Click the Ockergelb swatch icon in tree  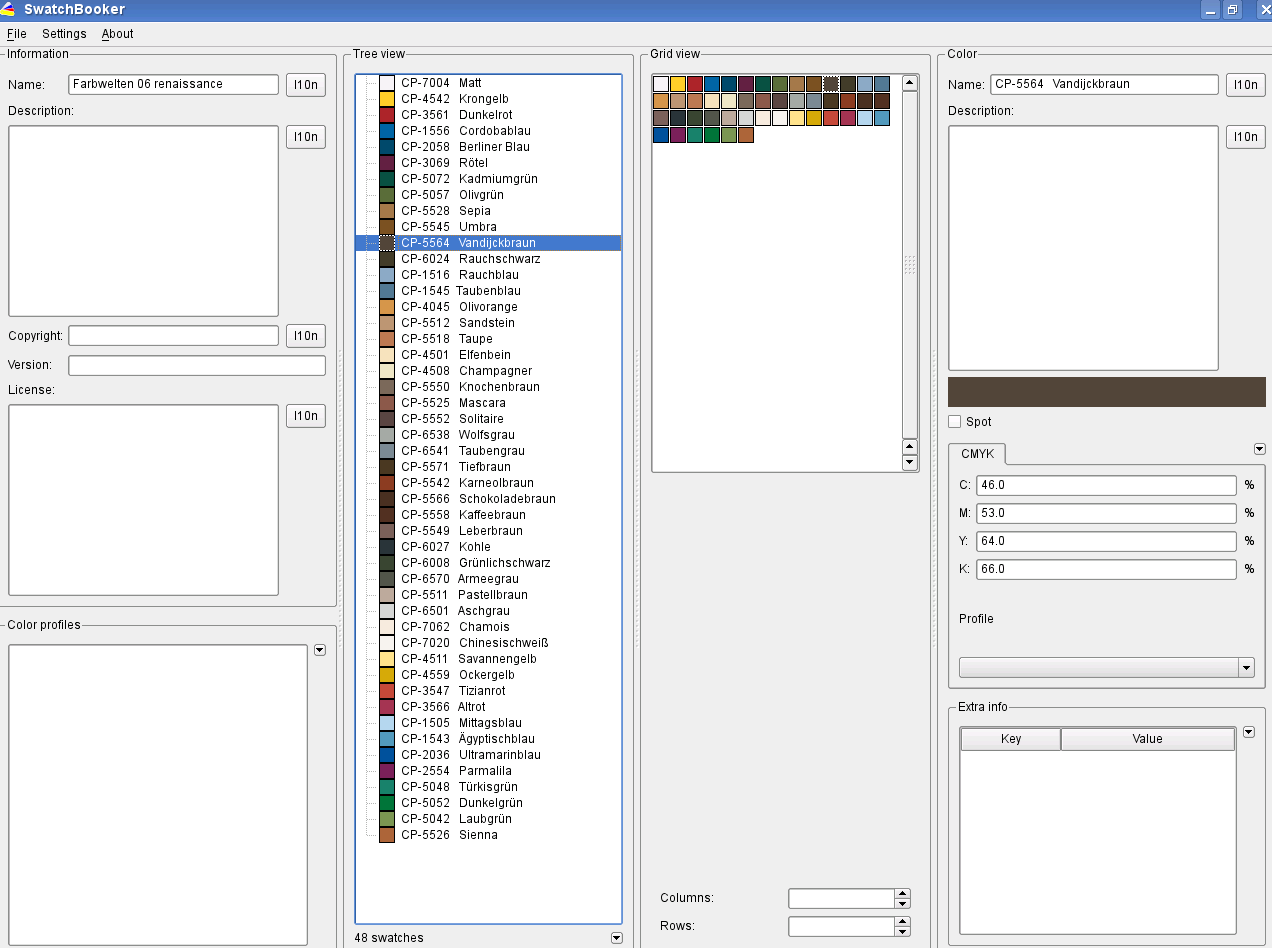387,675
